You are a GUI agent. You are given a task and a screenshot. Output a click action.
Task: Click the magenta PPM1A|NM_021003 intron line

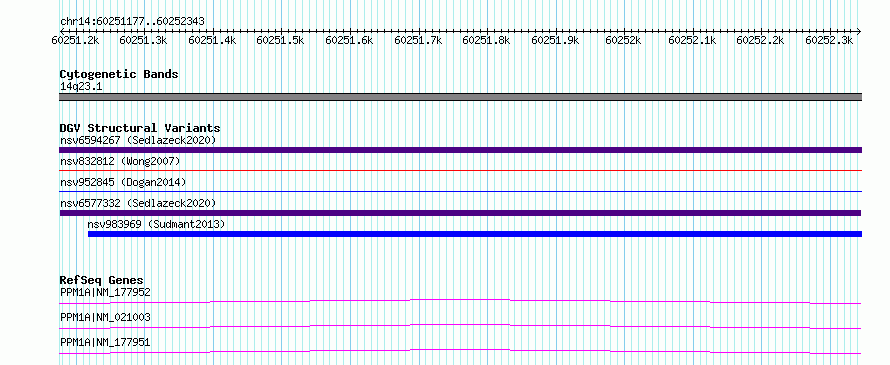tap(460, 326)
